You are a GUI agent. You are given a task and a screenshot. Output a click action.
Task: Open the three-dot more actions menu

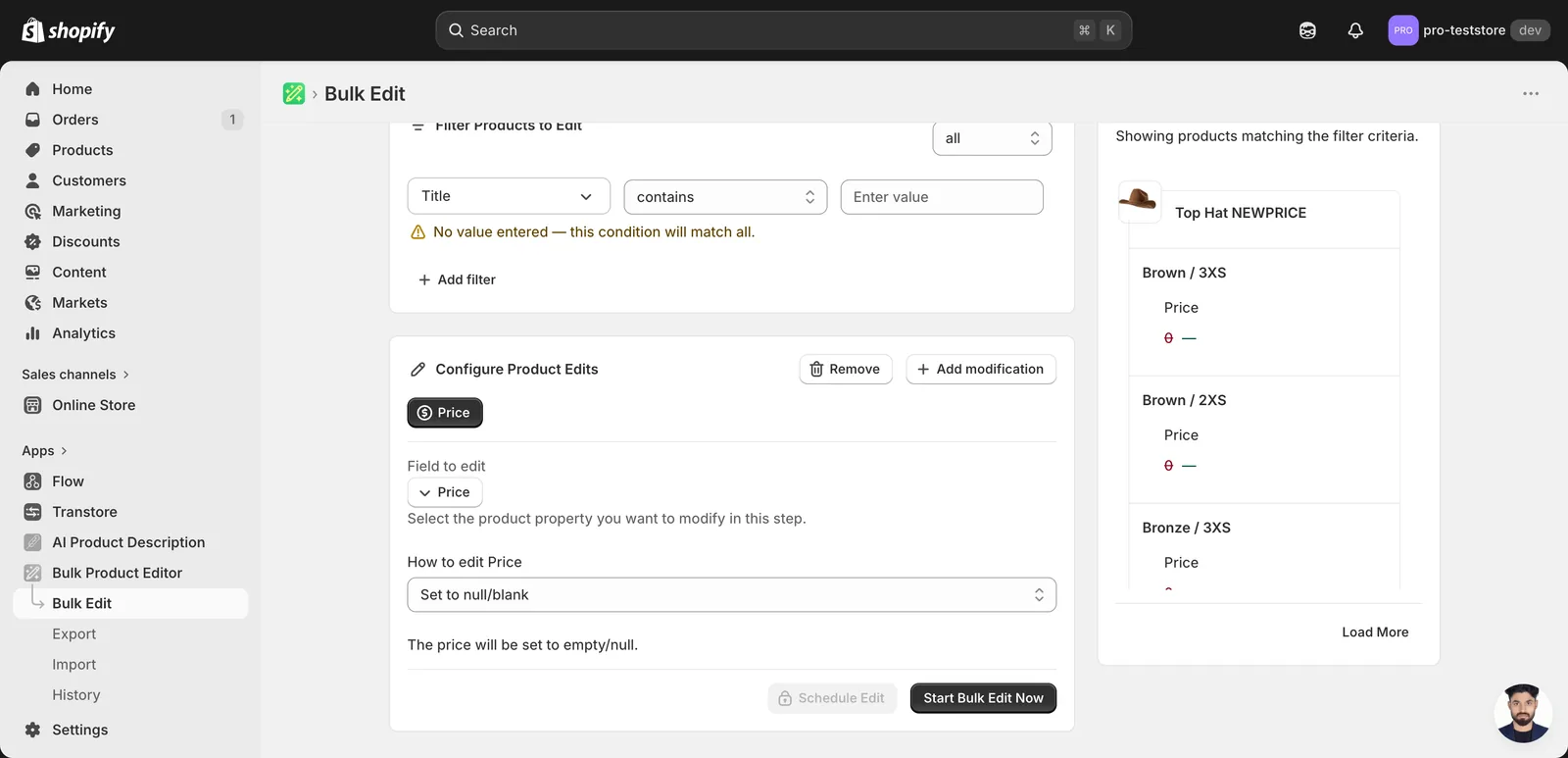1531,93
